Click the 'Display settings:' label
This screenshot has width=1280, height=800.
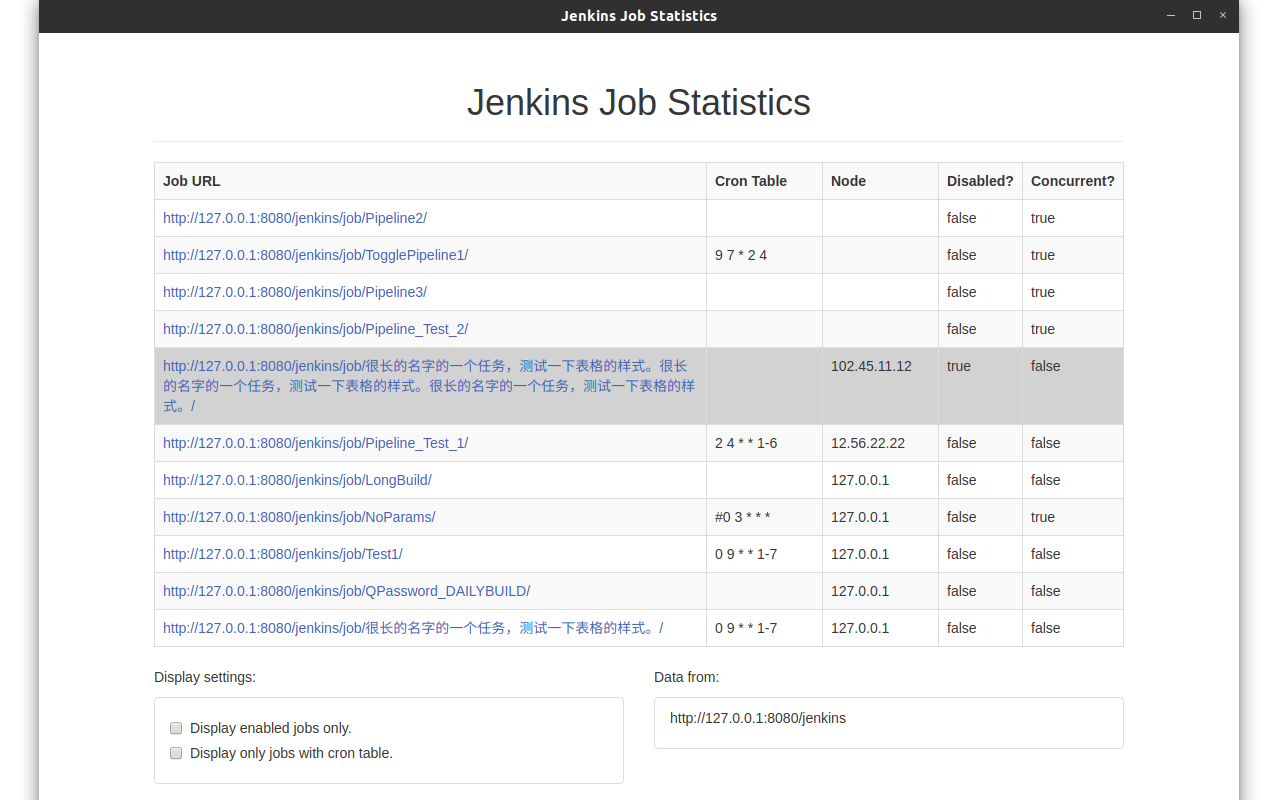[x=205, y=677]
